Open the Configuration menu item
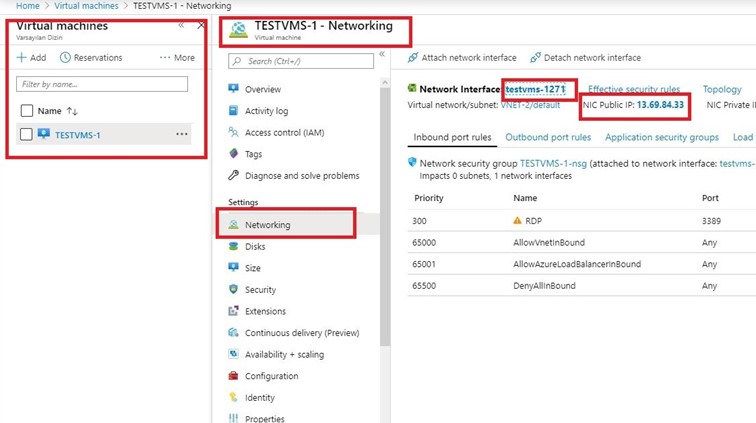This screenshot has height=423, width=756. [271, 376]
